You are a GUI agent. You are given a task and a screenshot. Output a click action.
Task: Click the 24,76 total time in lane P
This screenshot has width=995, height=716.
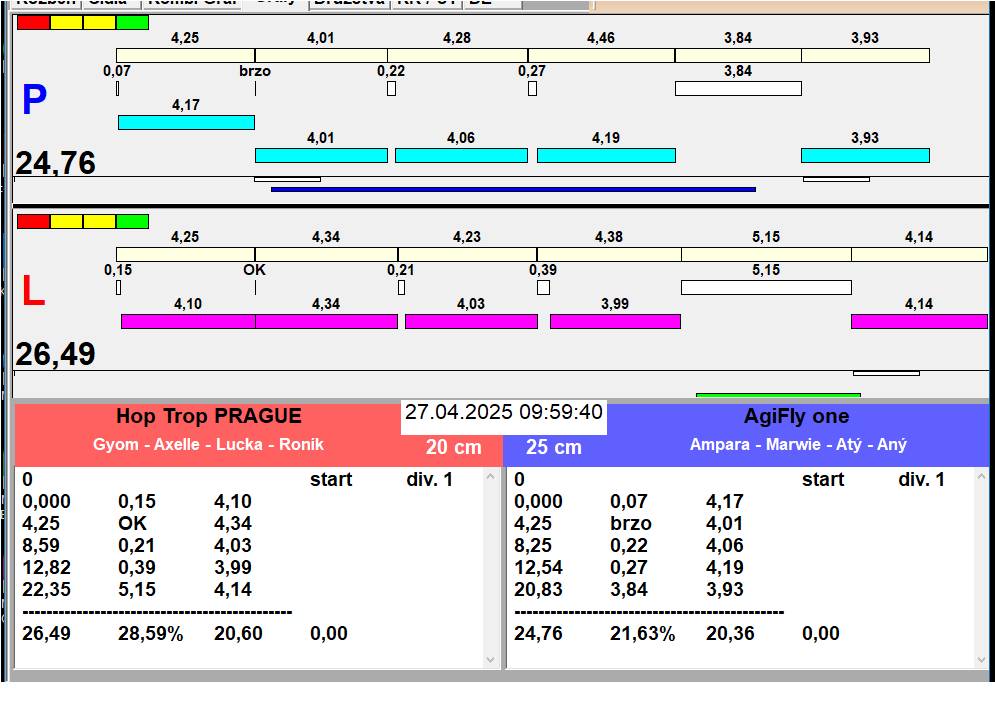tap(56, 163)
